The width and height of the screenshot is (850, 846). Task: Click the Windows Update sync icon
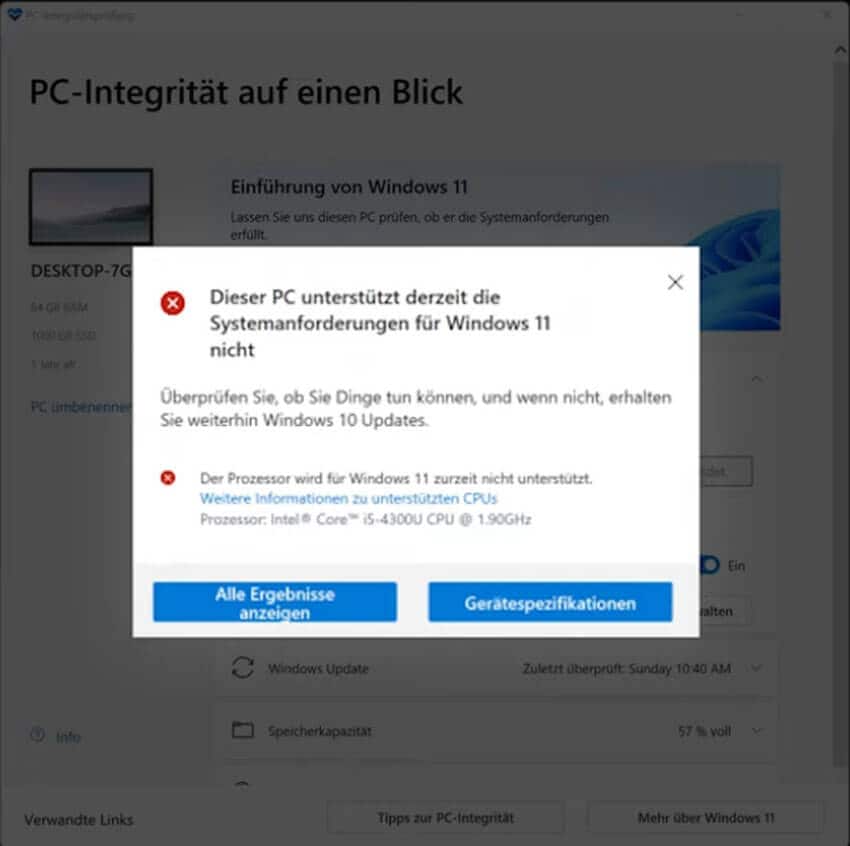pyautogui.click(x=242, y=668)
